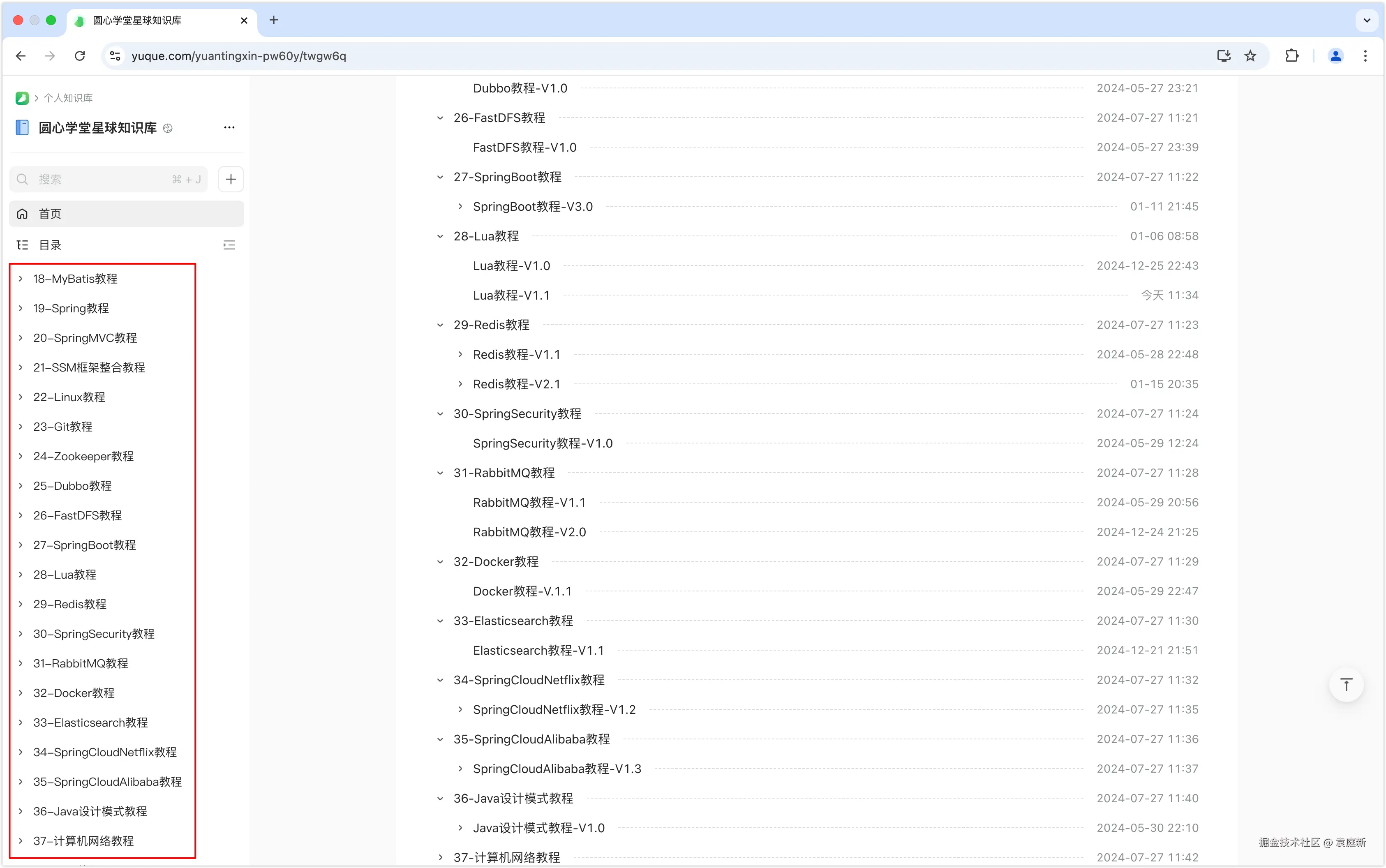
Task: Reload the page
Action: point(80,55)
